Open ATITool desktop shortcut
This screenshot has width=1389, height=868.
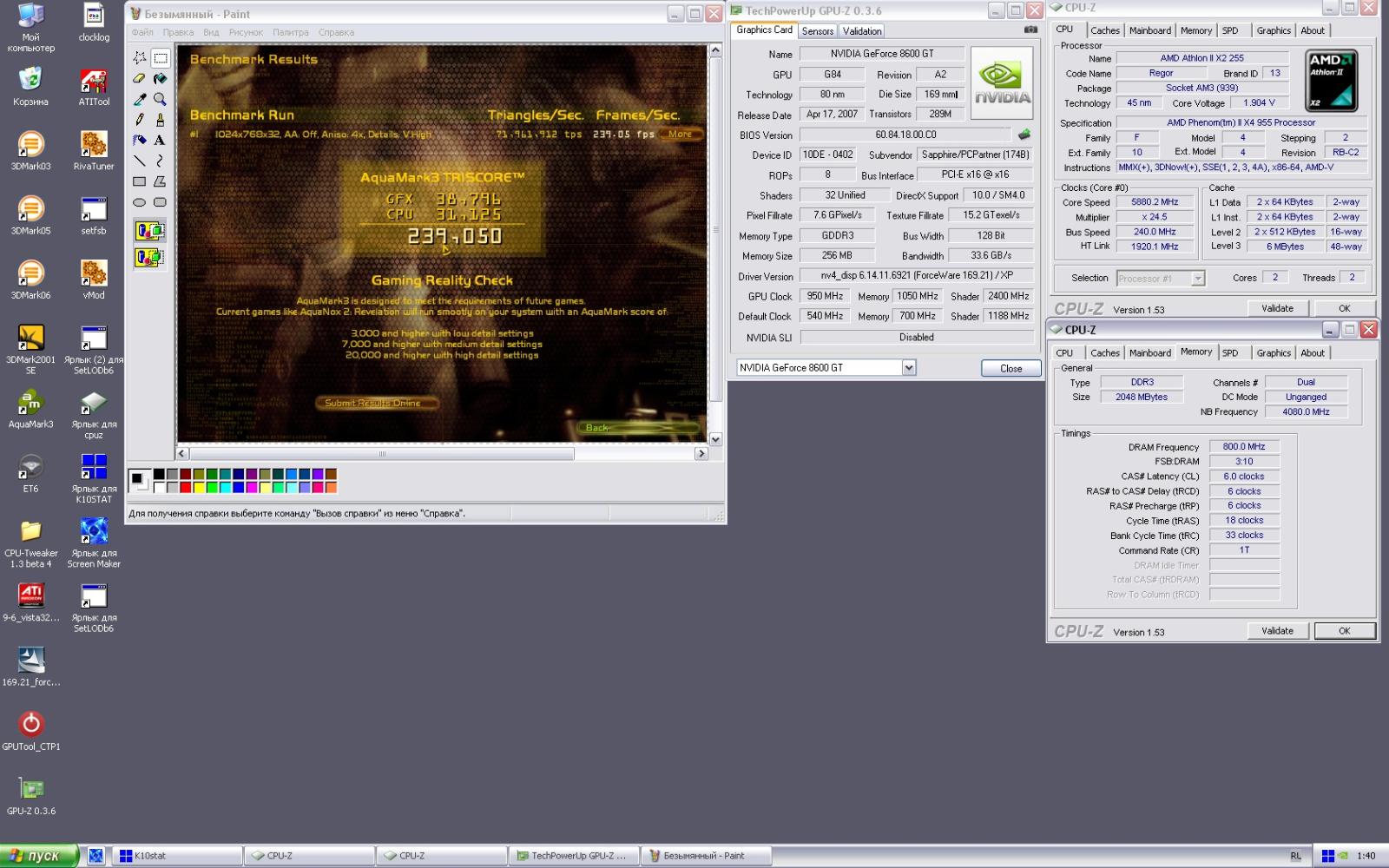94,88
